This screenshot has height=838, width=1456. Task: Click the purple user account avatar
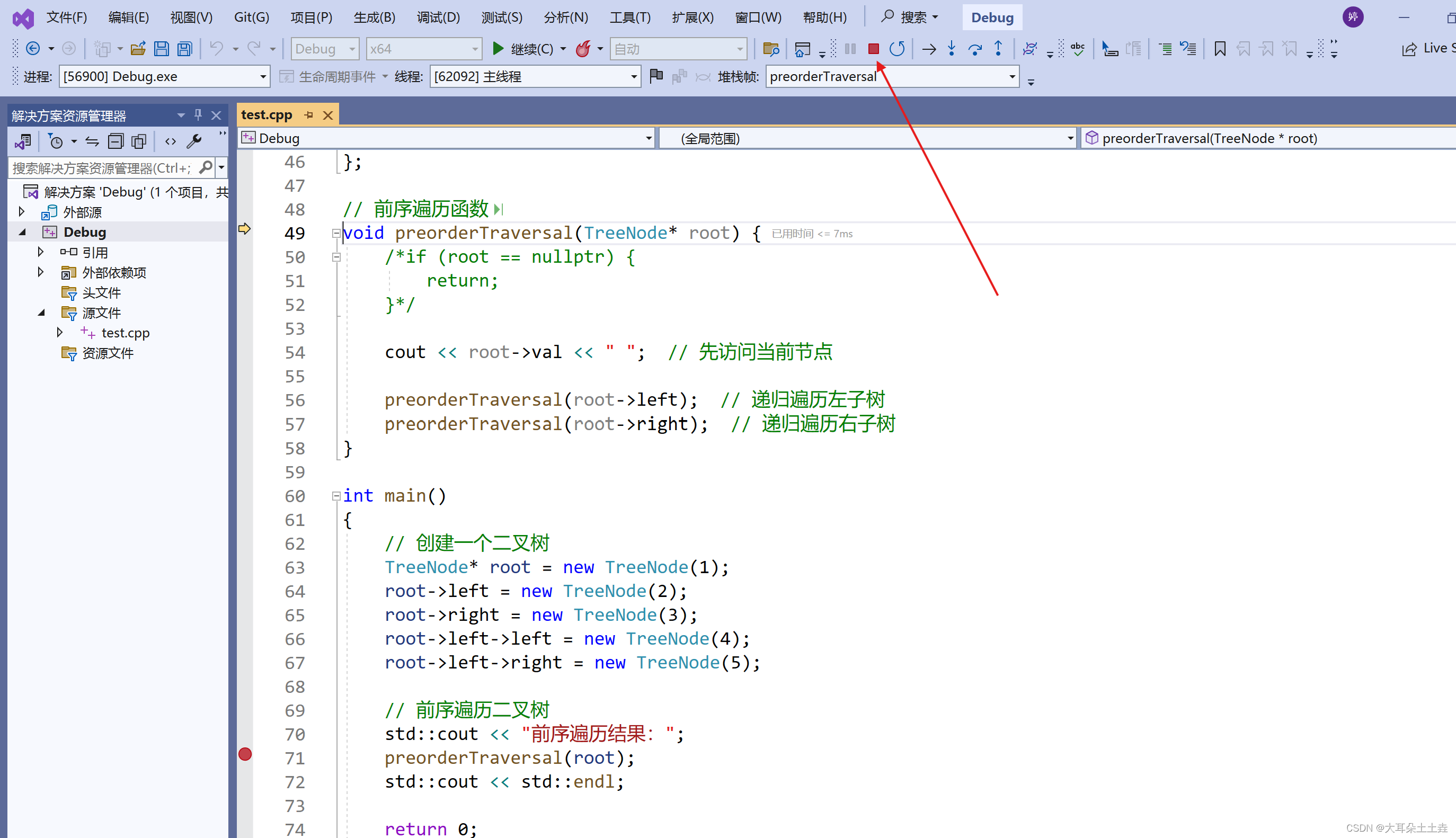pyautogui.click(x=1353, y=17)
